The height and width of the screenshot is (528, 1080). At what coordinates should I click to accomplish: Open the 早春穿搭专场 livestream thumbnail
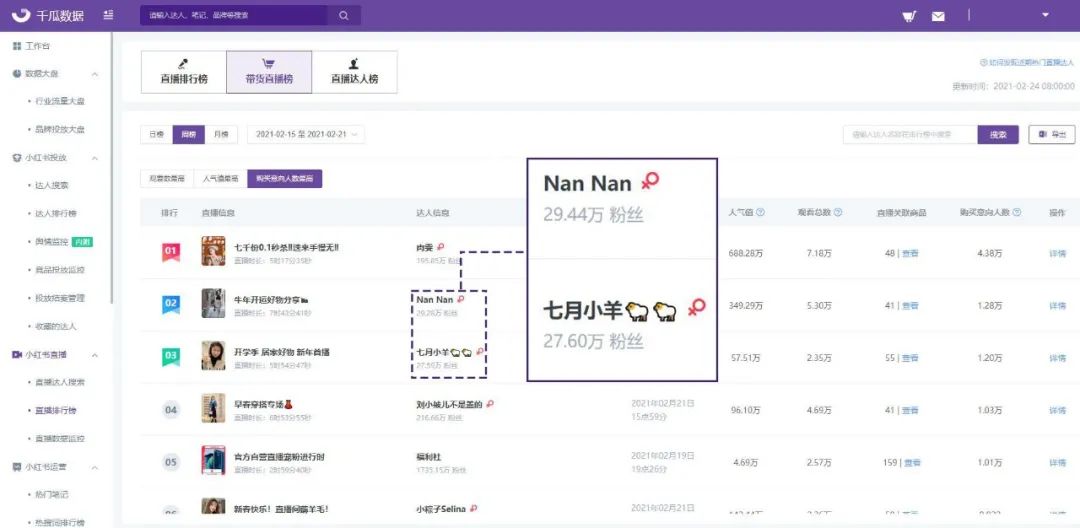[213, 408]
